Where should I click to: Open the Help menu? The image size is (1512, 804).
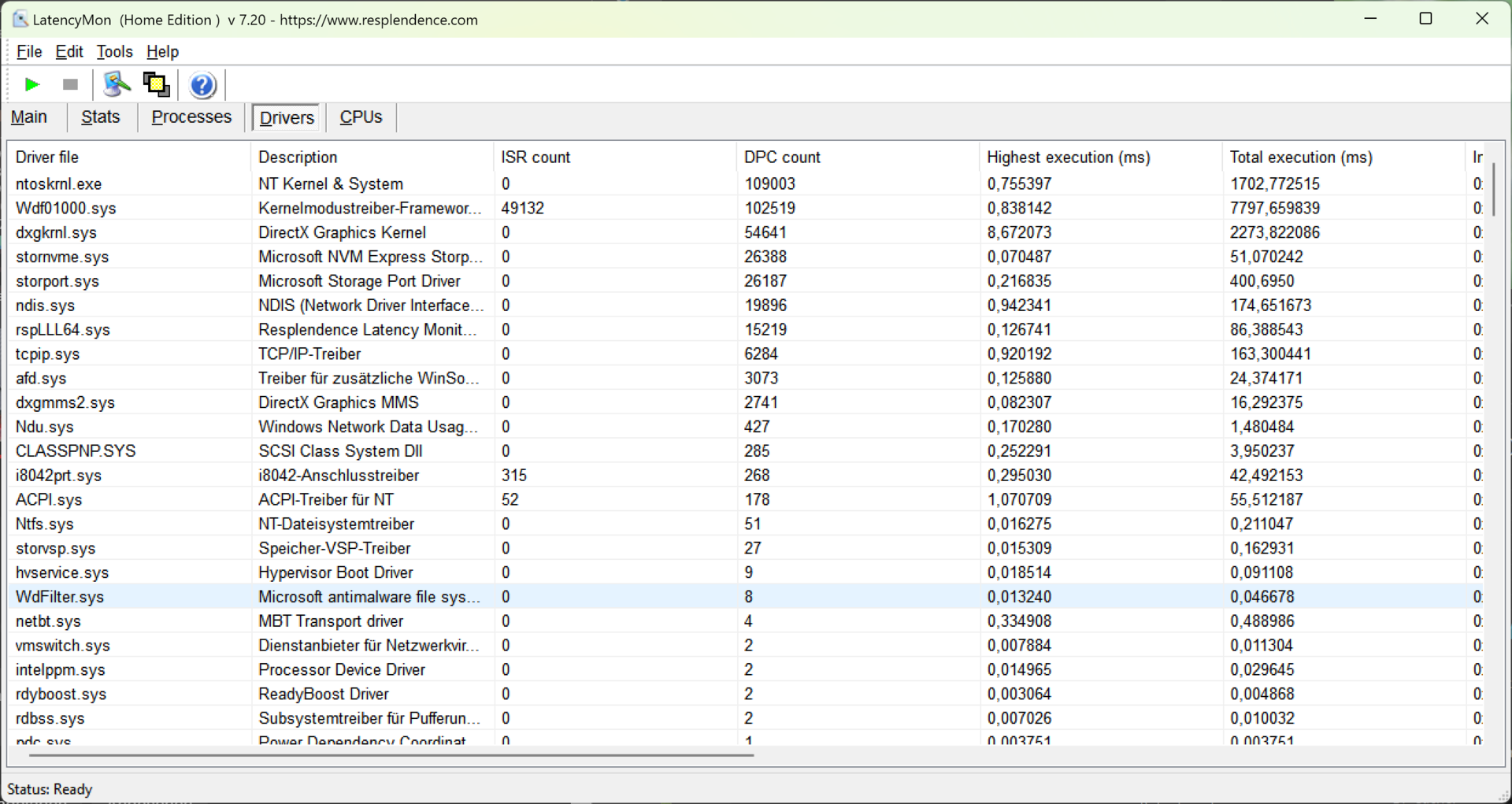[162, 52]
